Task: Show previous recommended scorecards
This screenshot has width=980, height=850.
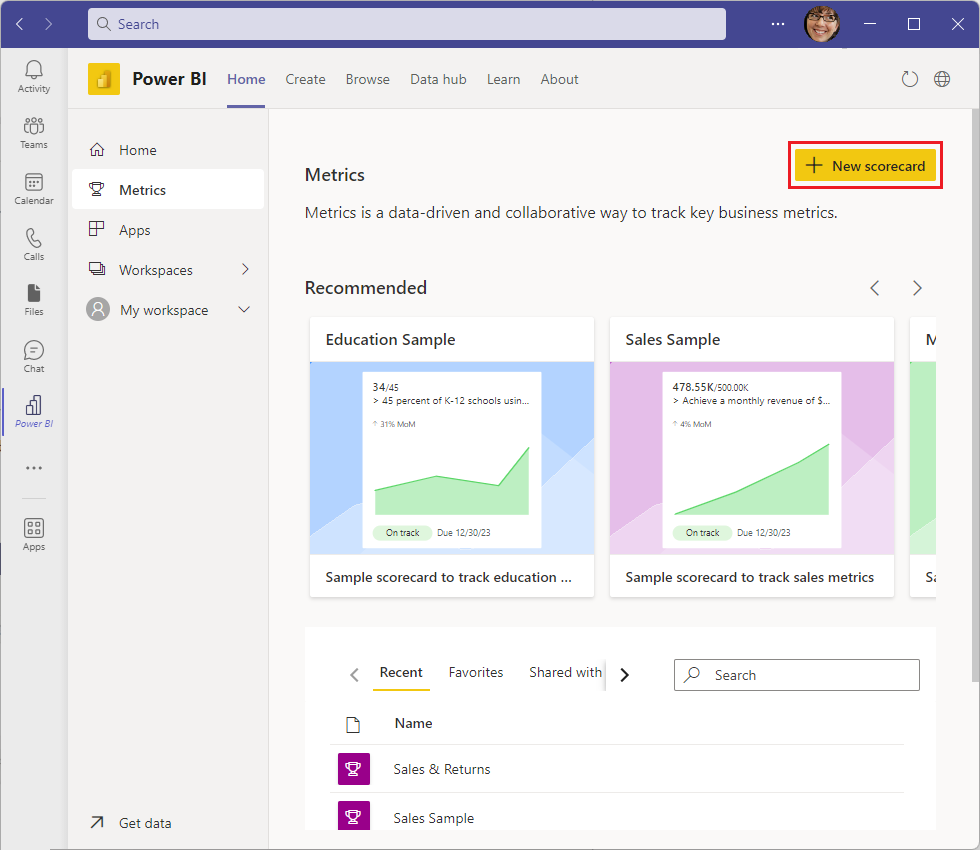Action: pos(875,288)
